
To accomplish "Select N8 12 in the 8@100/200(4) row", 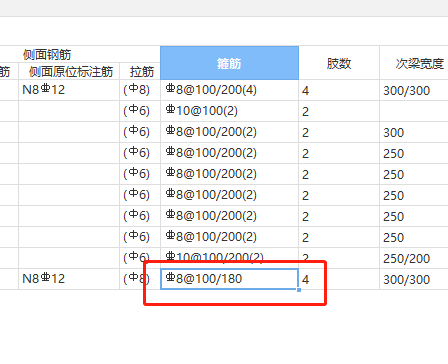I will click(x=69, y=90).
